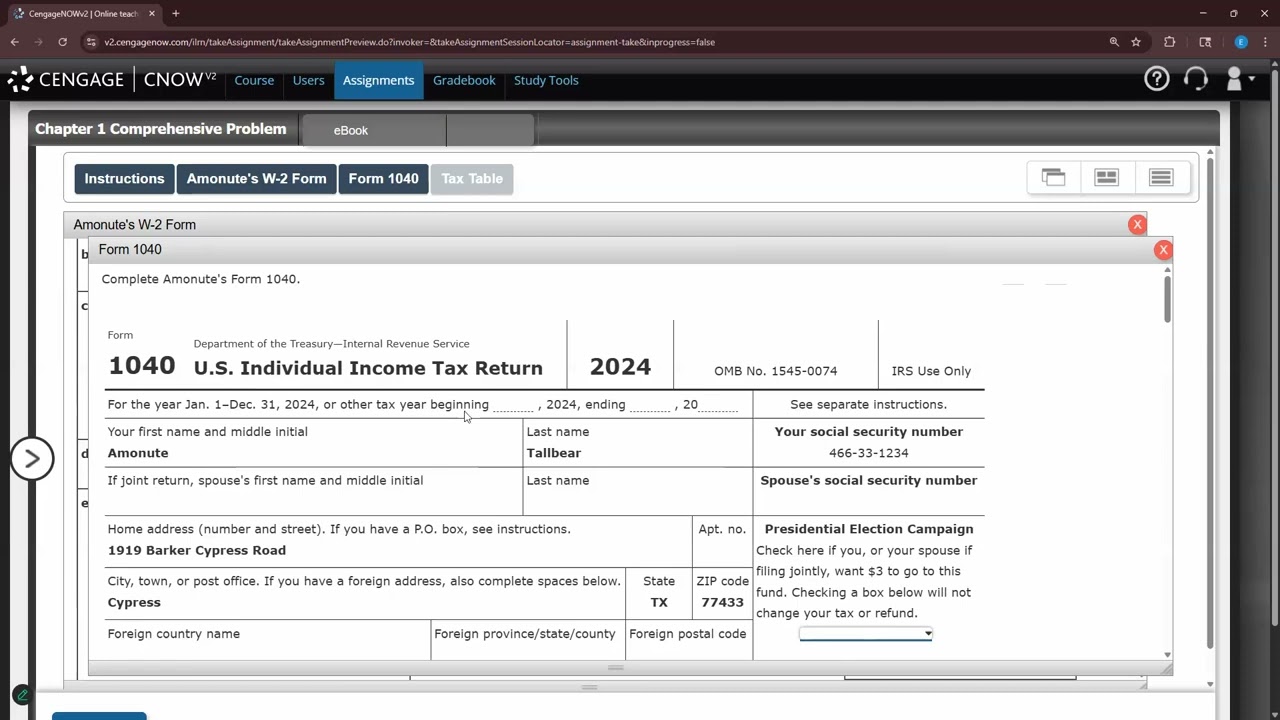Open support via the headset icon

pyautogui.click(x=1196, y=80)
